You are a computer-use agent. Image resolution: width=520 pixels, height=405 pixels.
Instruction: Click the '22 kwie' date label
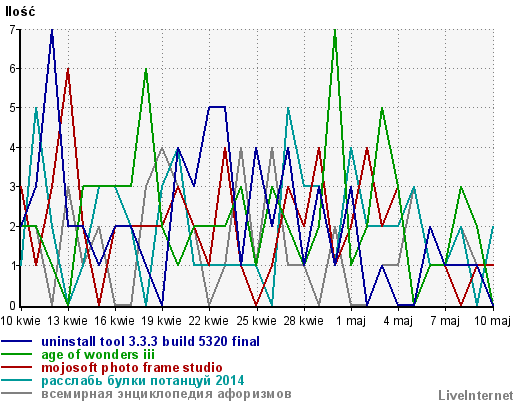coord(209,321)
